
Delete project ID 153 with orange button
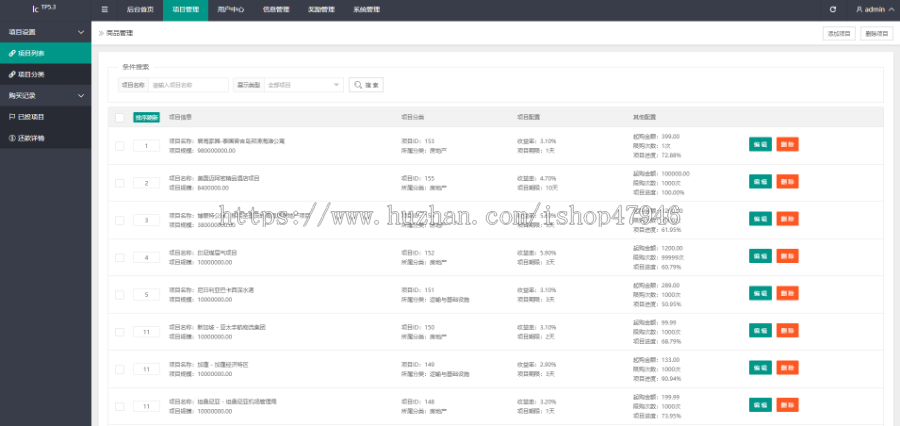[788, 145]
